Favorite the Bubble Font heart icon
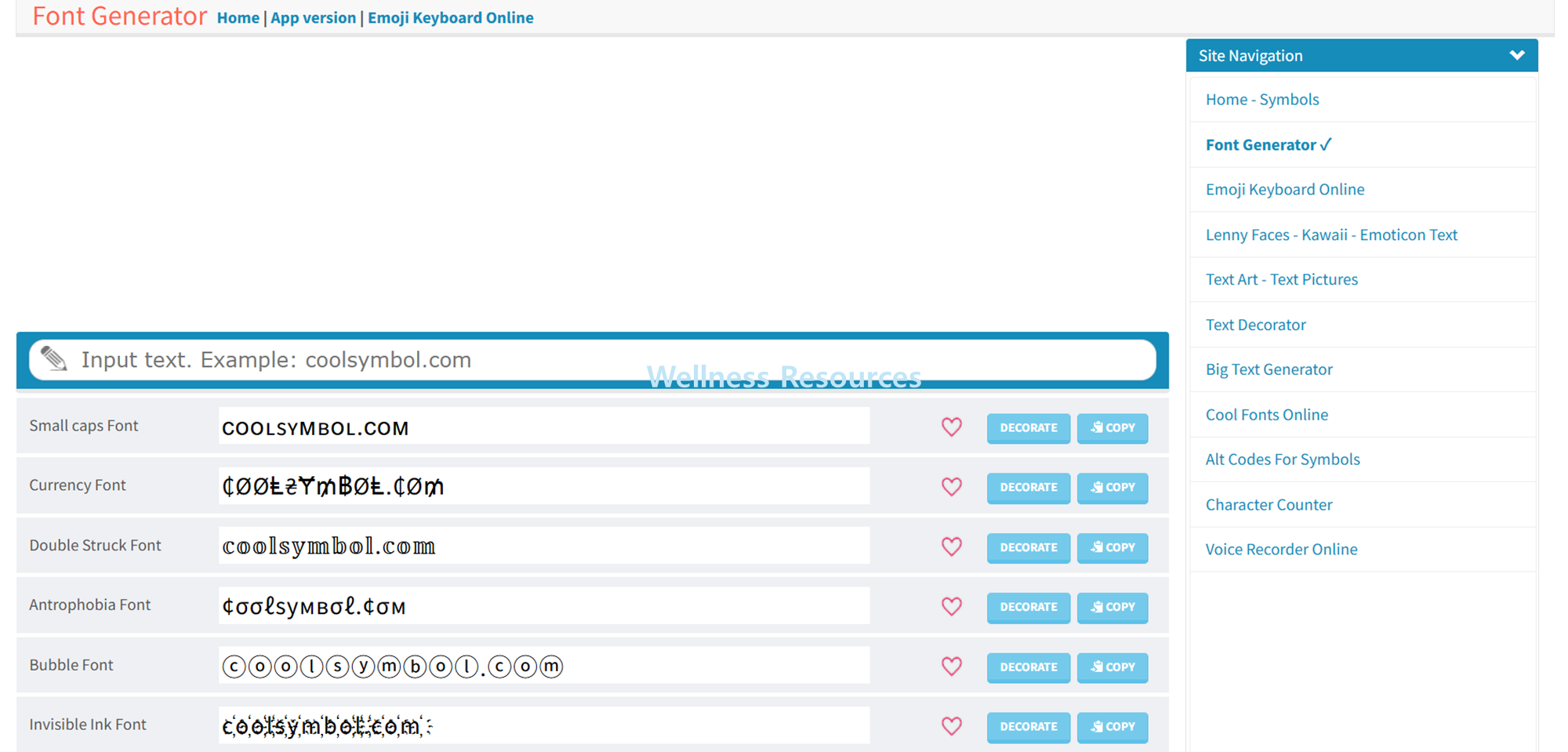Viewport: 1568px width, 752px height. (951, 667)
